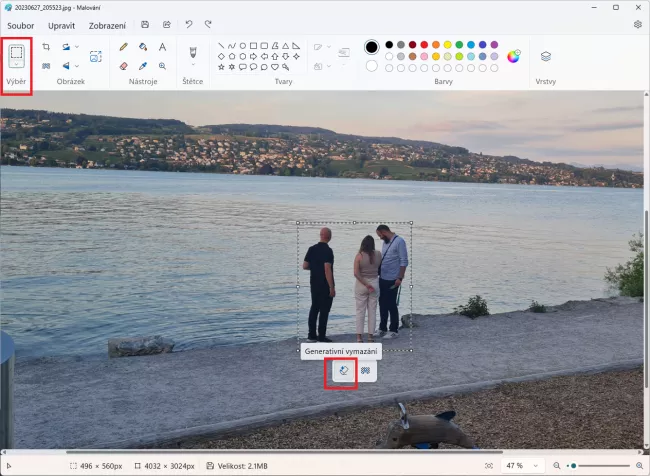Click the Remove background icon beside generative erase
The height and width of the screenshot is (476, 650).
(365, 370)
